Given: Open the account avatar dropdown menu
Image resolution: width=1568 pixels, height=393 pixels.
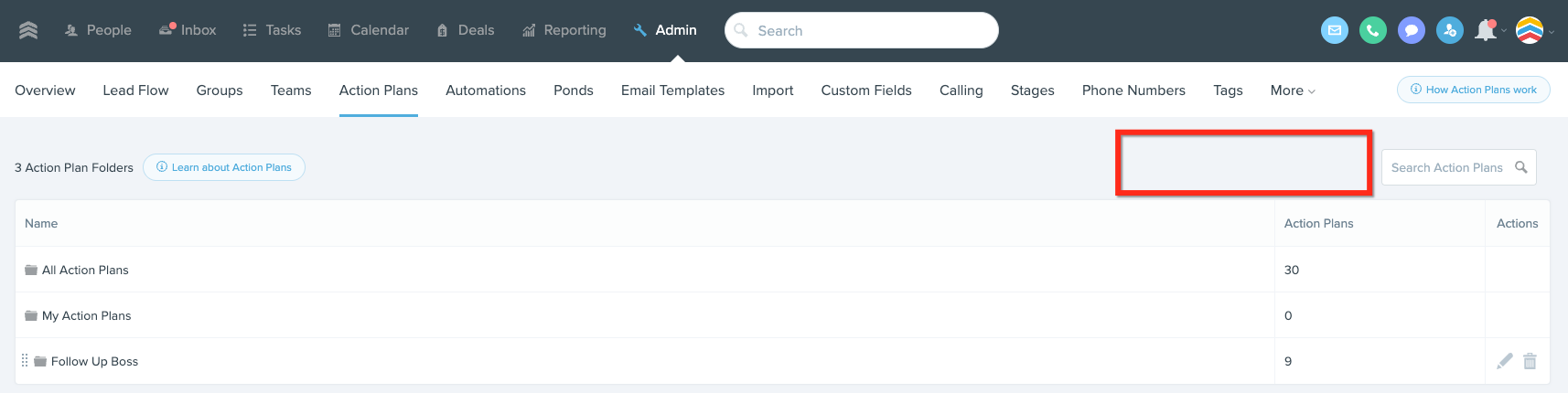Looking at the screenshot, I should point(1535,30).
